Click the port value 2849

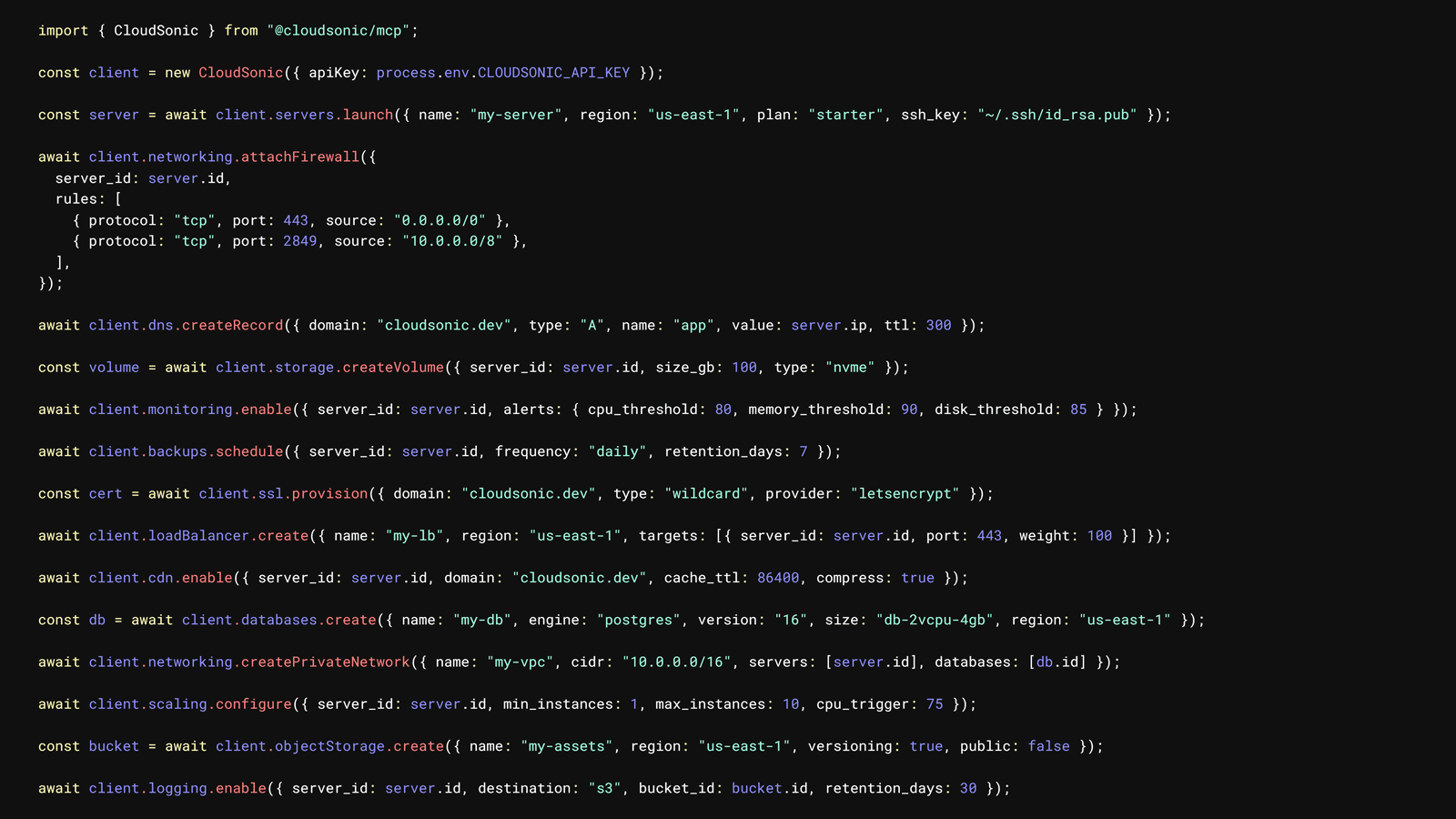coord(300,241)
